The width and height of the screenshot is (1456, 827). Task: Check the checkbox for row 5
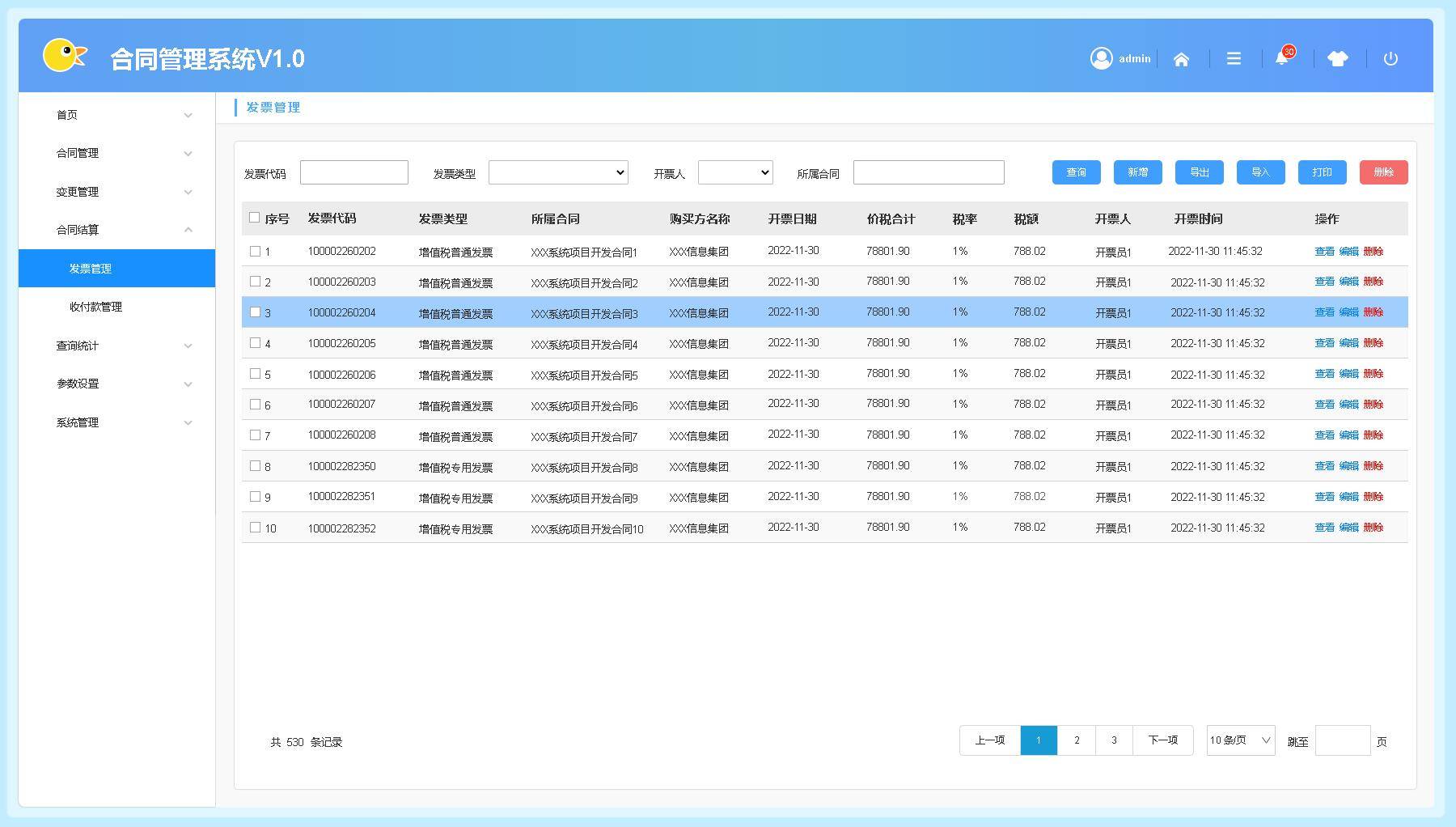[x=255, y=374]
